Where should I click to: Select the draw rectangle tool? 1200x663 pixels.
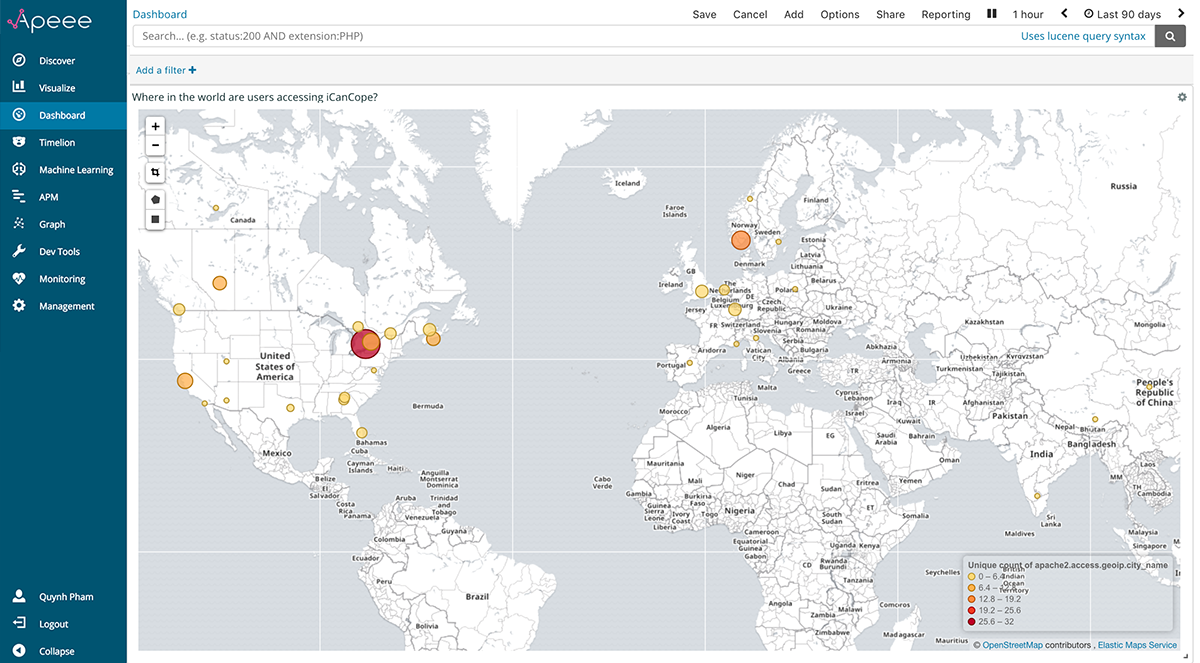click(155, 219)
